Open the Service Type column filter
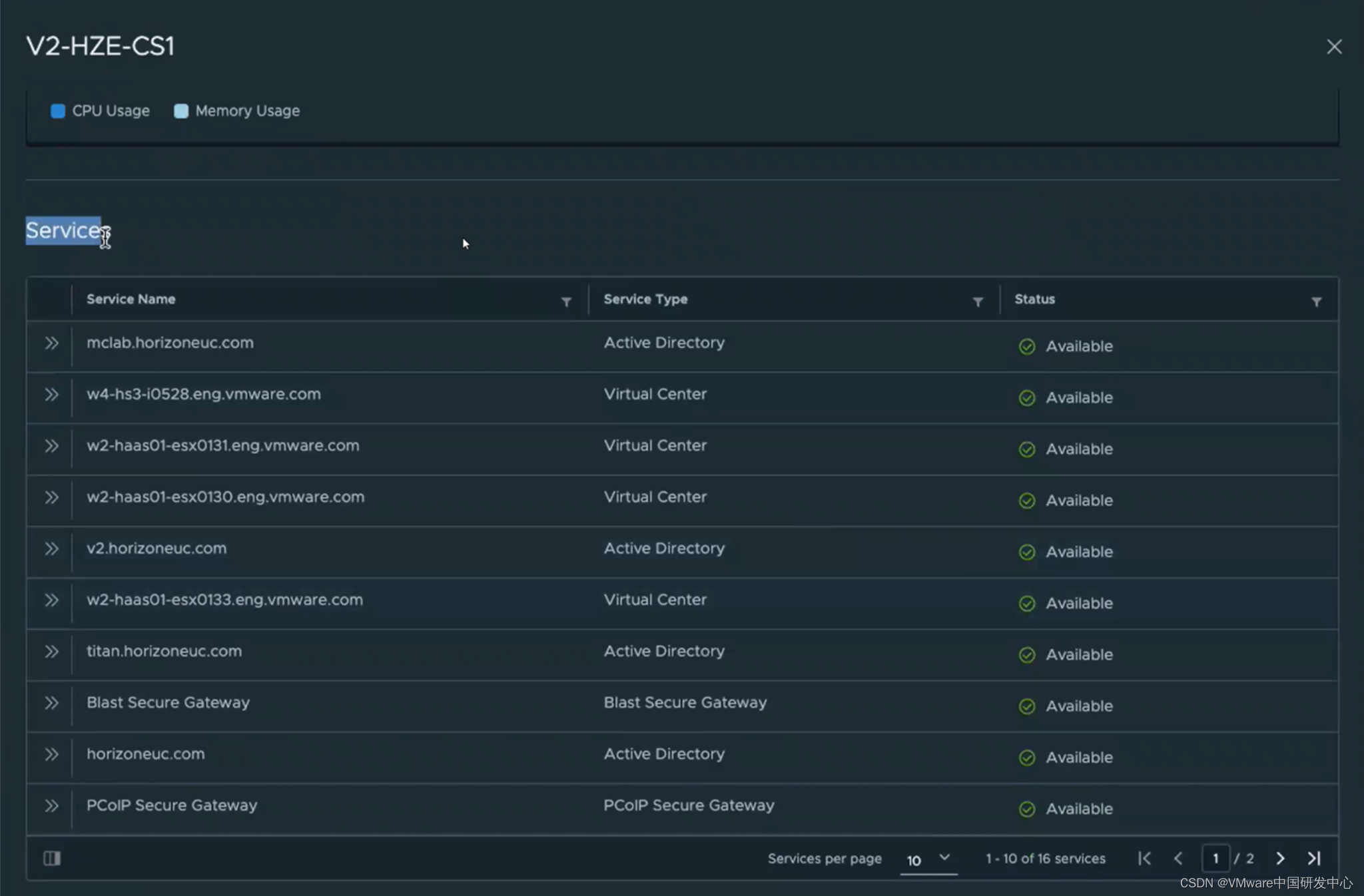Image resolution: width=1364 pixels, height=896 pixels. (x=978, y=302)
